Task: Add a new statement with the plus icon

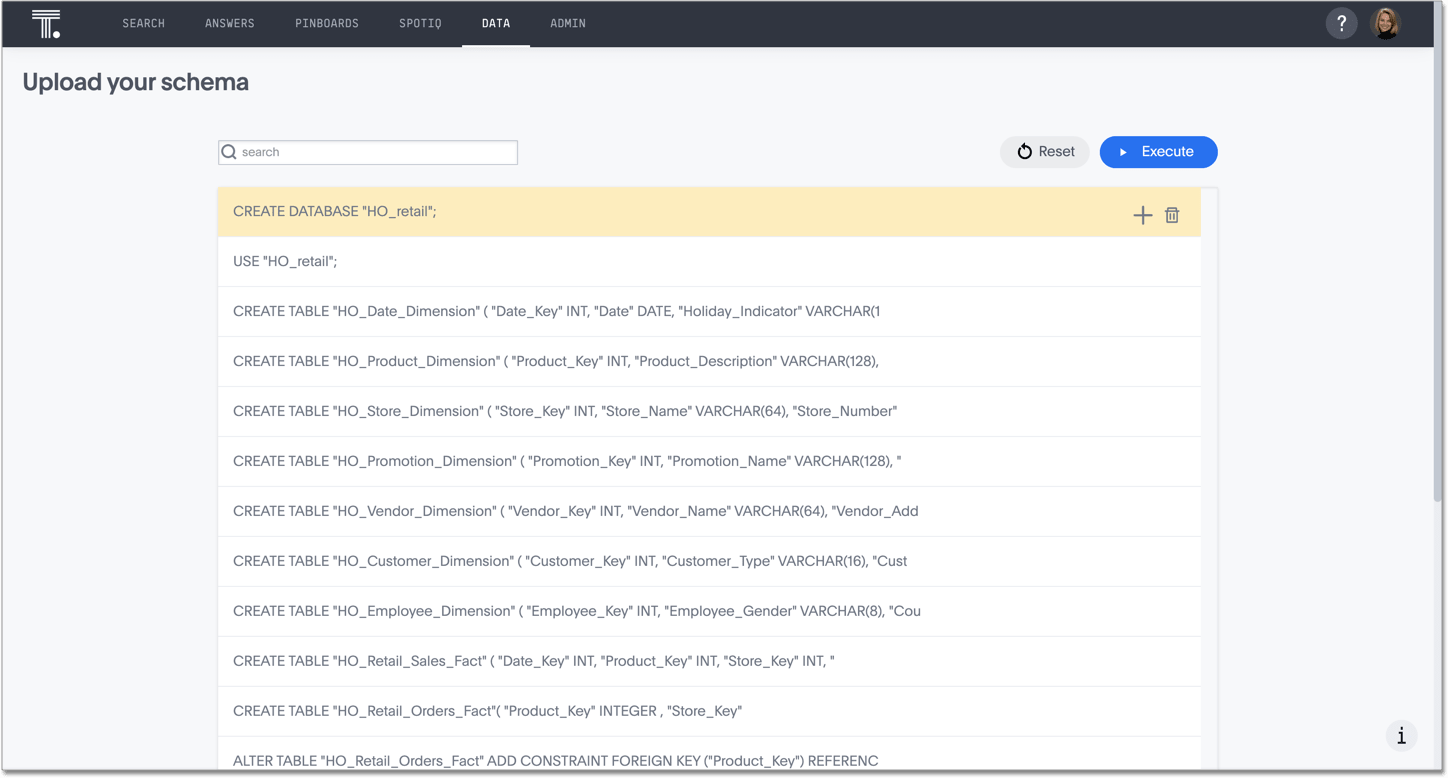Action: click(x=1142, y=214)
